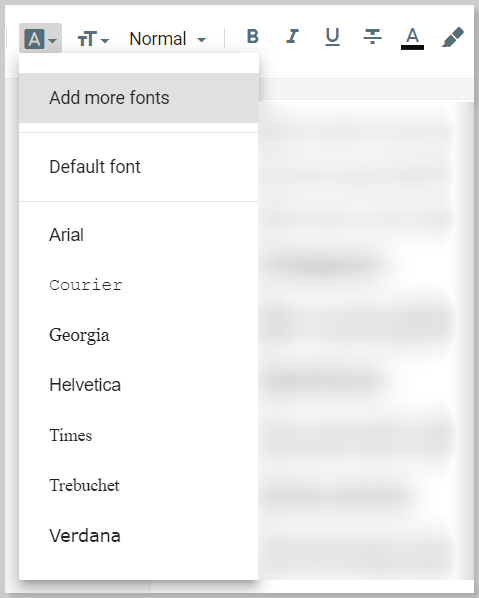This screenshot has width=479, height=598.
Task: Expand the Normal paragraph style dropdown
Action: pos(167,39)
